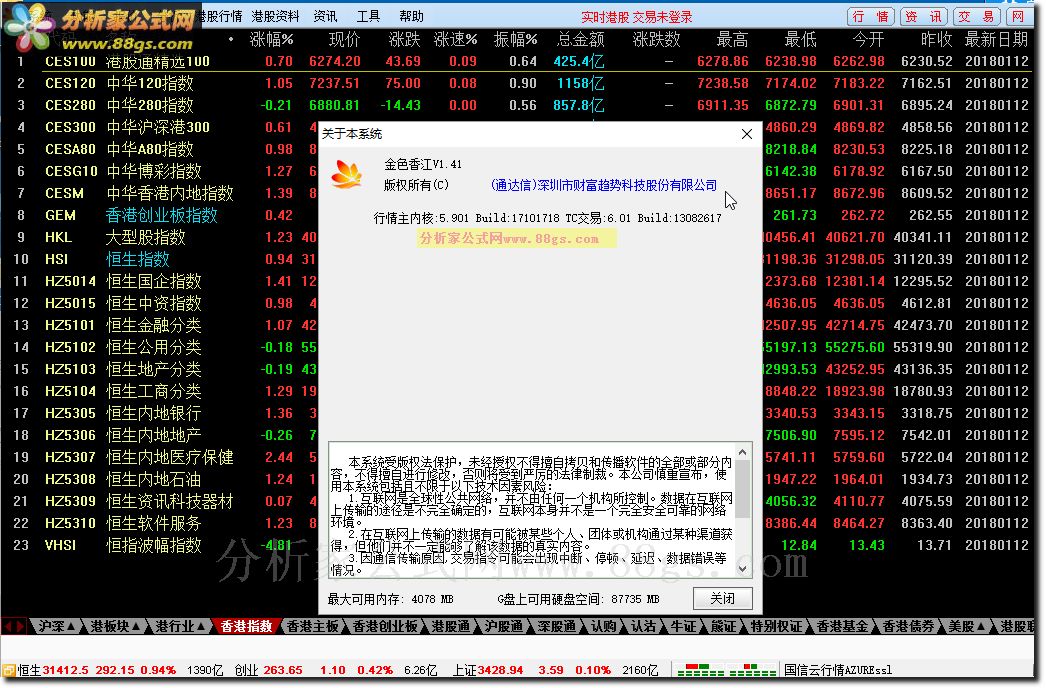Sort by the 最低 column header
The image size is (1046, 688).
801,40
